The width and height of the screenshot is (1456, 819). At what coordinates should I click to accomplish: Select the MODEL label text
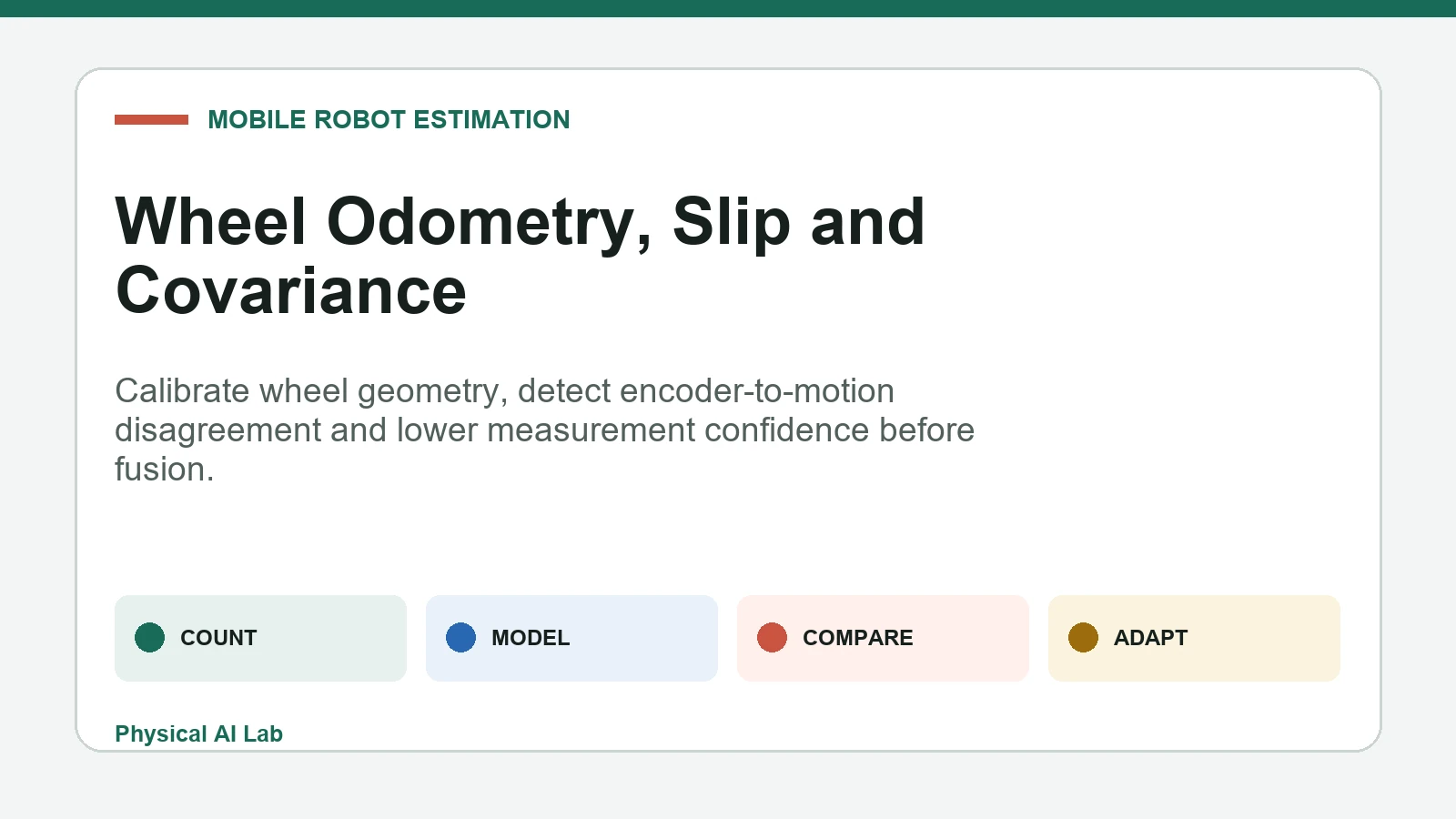pyautogui.click(x=531, y=638)
